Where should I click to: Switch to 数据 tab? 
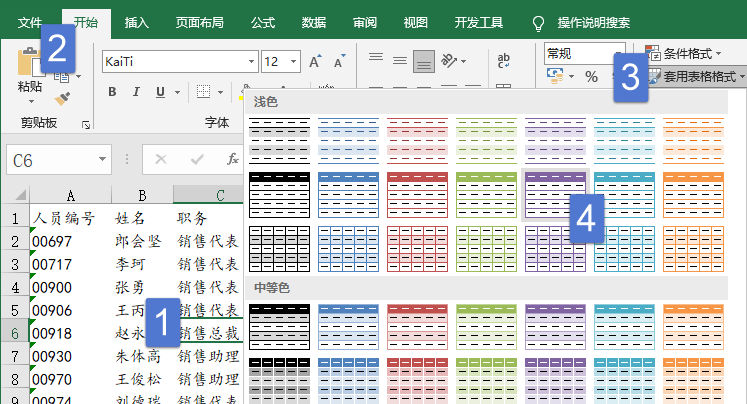[314, 22]
